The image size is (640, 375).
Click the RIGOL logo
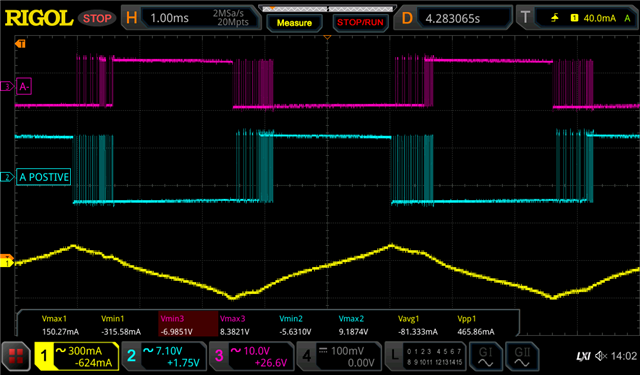tap(38, 18)
